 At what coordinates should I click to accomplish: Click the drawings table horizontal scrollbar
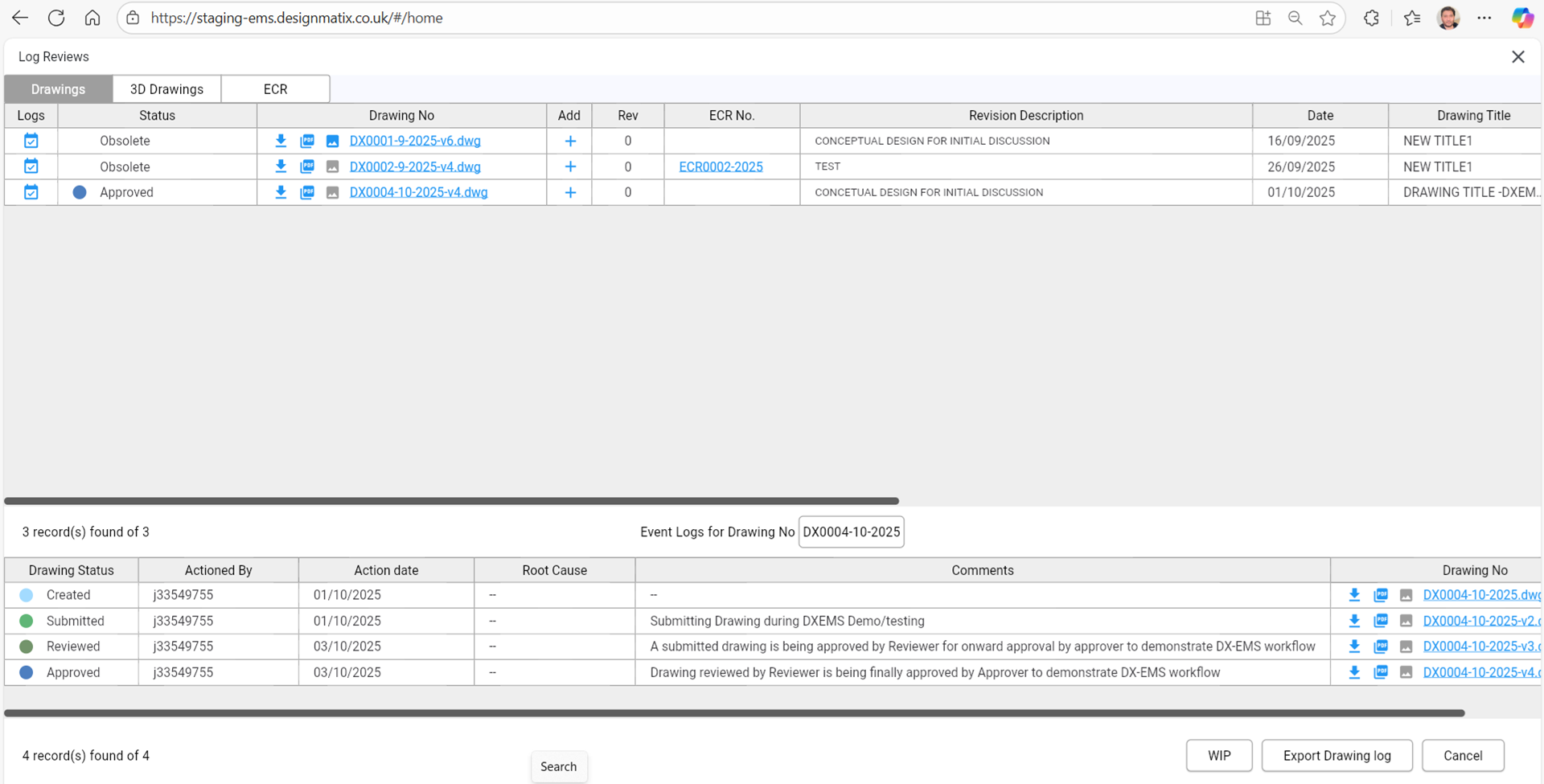(x=451, y=501)
